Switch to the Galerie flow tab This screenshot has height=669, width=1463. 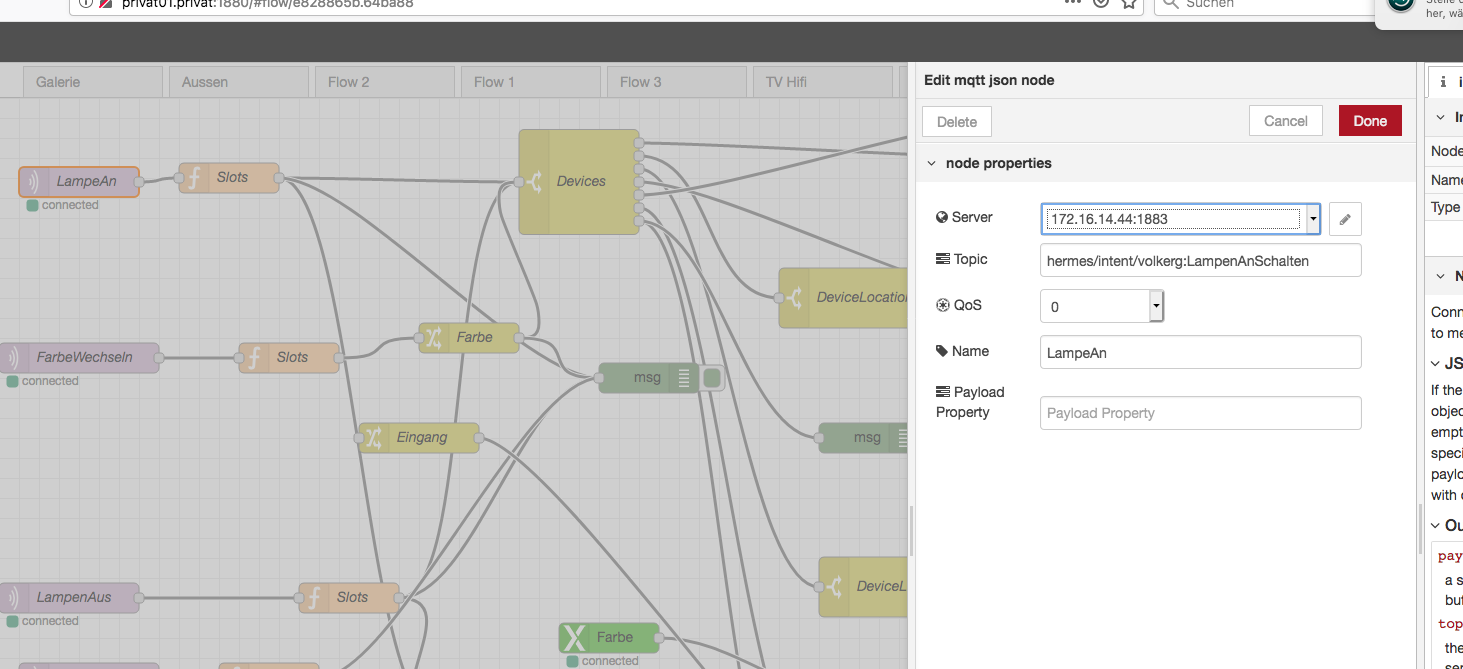(x=92, y=82)
